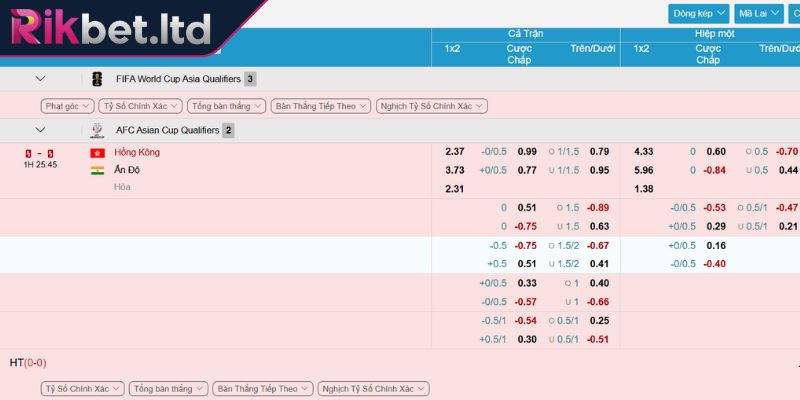Pick the full-match draw odds 2.31
The height and width of the screenshot is (400, 800).
(454, 189)
